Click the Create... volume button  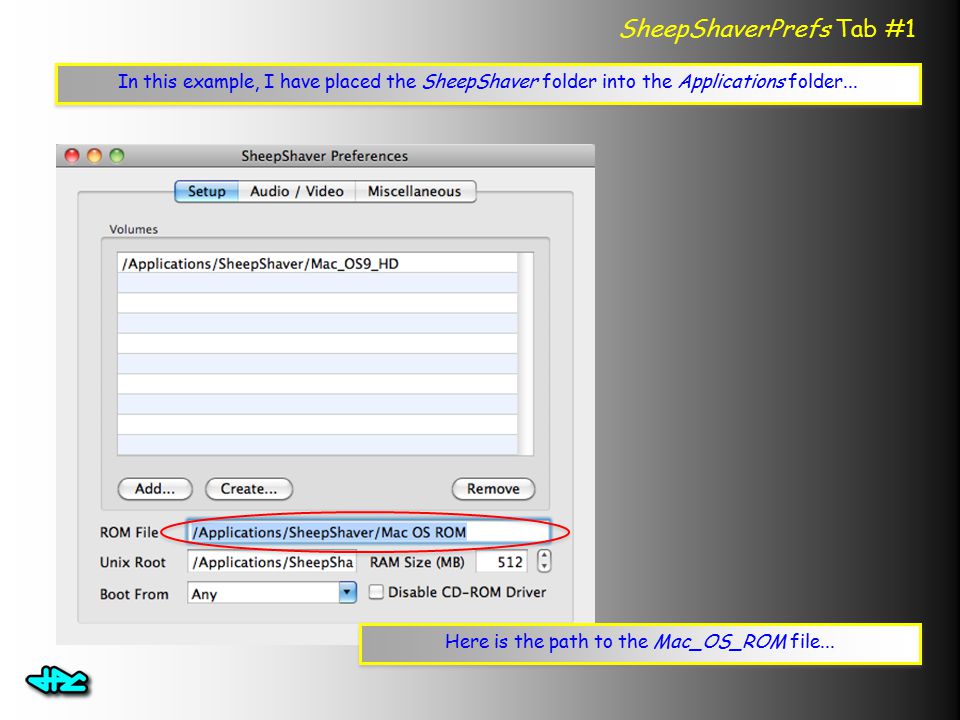coord(249,489)
